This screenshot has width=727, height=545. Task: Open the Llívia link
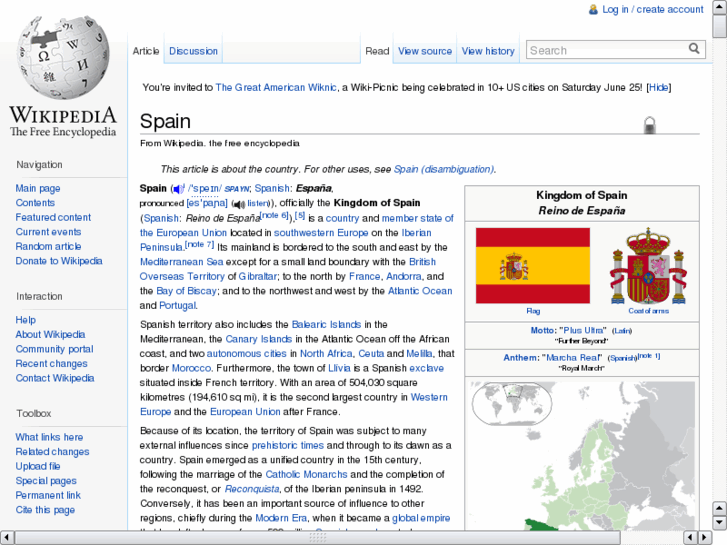tap(339, 368)
